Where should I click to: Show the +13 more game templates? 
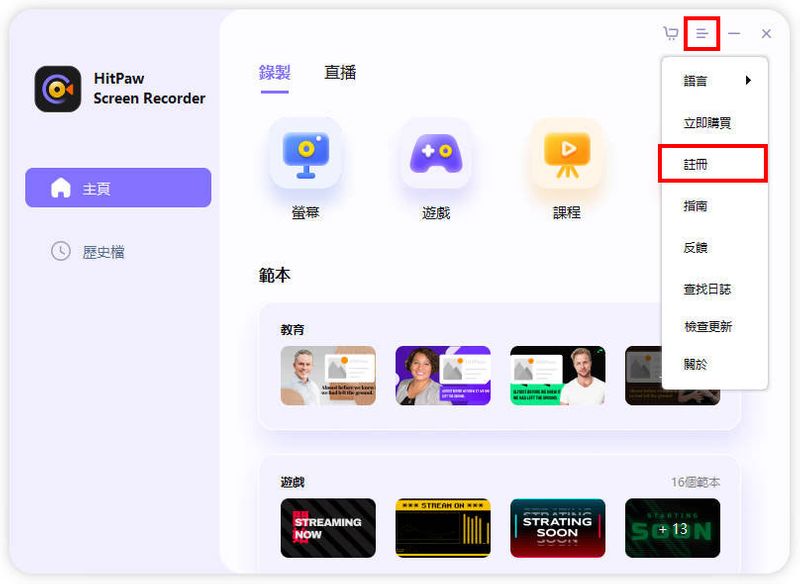tap(672, 528)
